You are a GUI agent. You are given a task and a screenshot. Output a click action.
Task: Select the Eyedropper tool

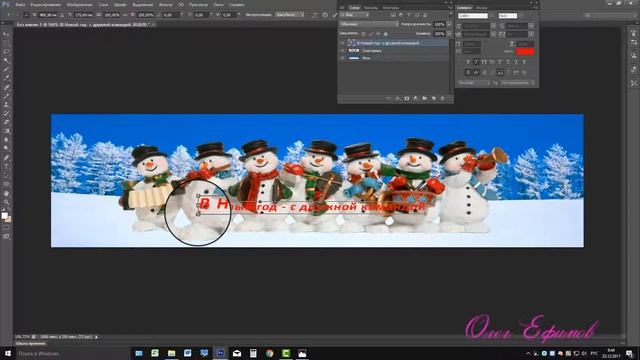[x=6, y=78]
